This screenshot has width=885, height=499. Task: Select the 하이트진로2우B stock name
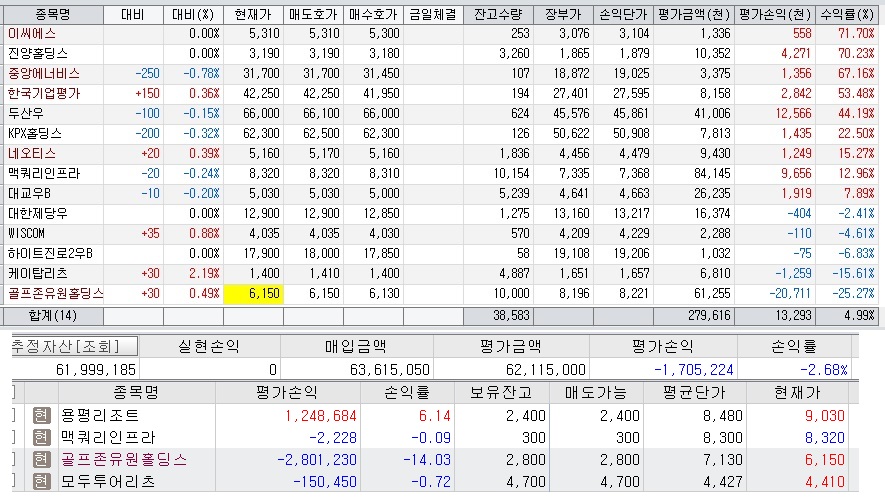pos(50,253)
